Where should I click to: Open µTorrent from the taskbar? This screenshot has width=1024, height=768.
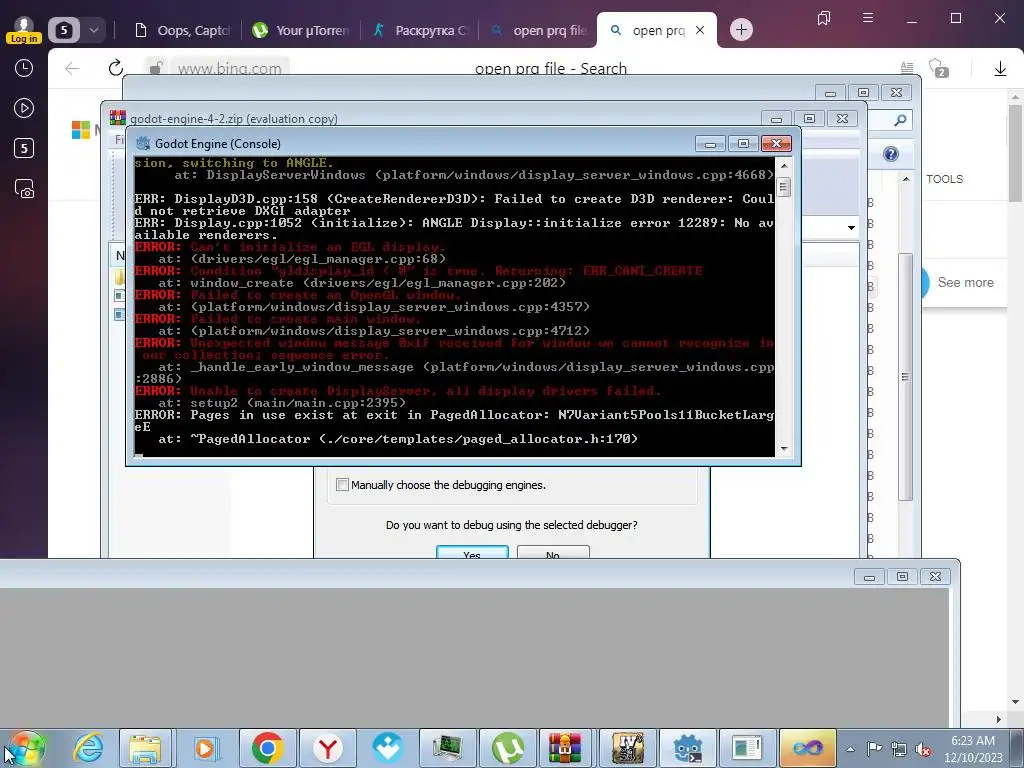coord(507,748)
